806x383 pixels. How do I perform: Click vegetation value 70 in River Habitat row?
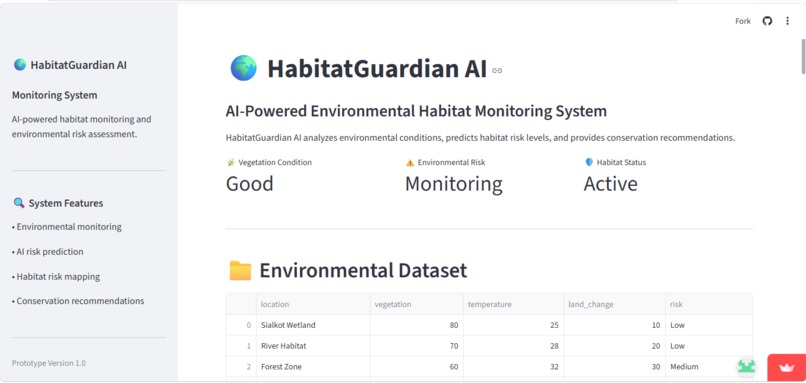tap(417, 346)
